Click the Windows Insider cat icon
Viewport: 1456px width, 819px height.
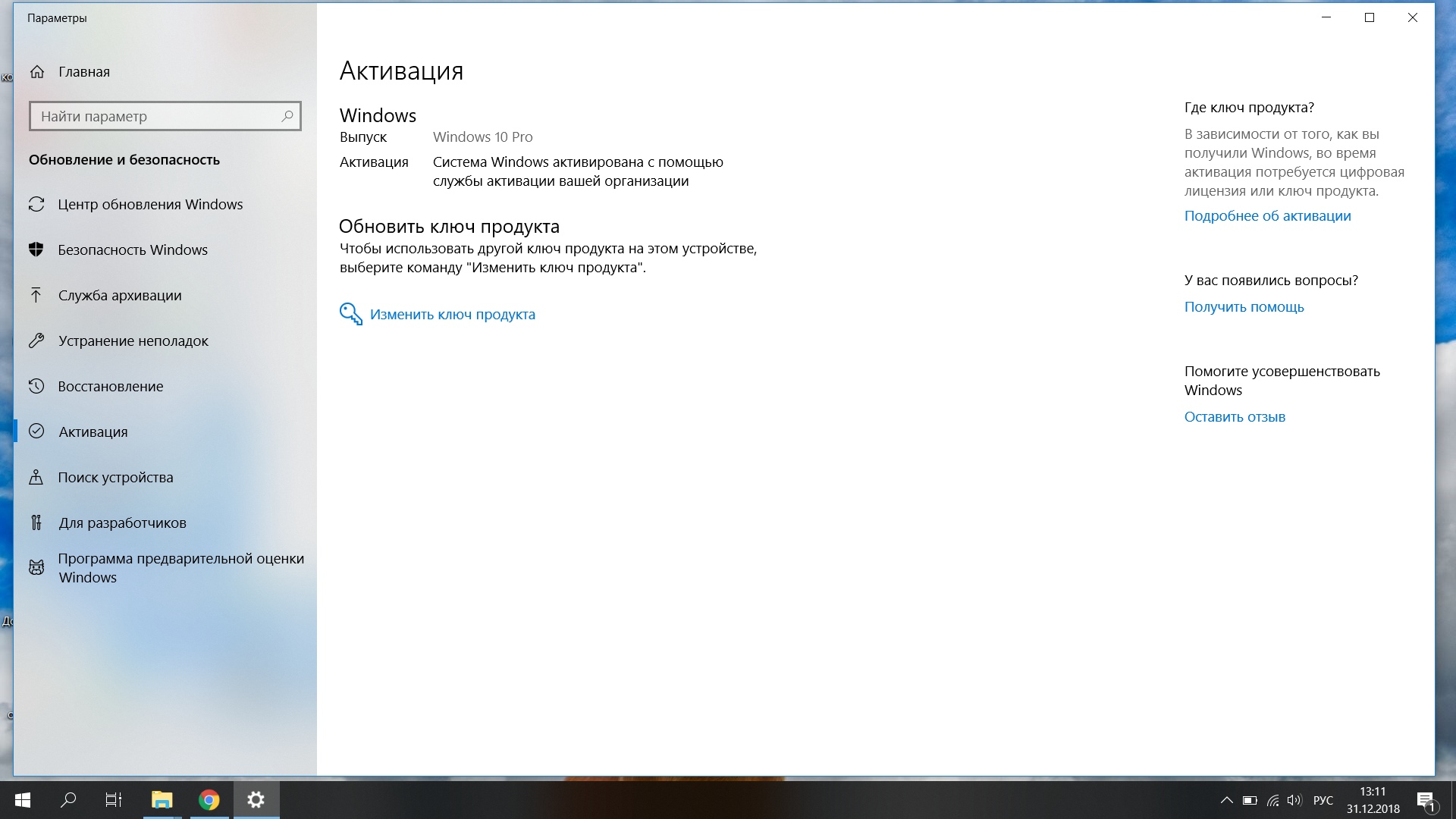point(36,567)
